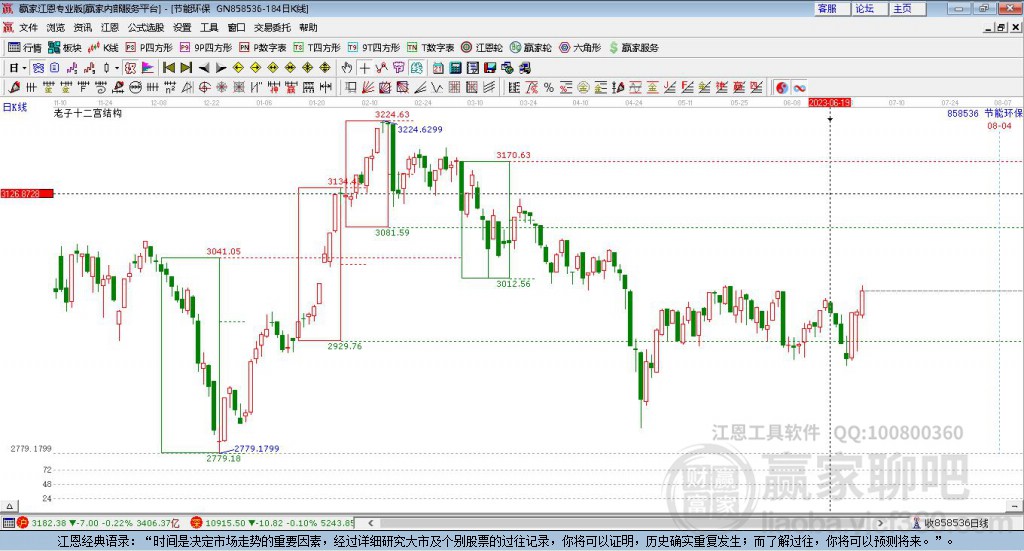Select the pencil drawing tool

[x=14, y=87]
